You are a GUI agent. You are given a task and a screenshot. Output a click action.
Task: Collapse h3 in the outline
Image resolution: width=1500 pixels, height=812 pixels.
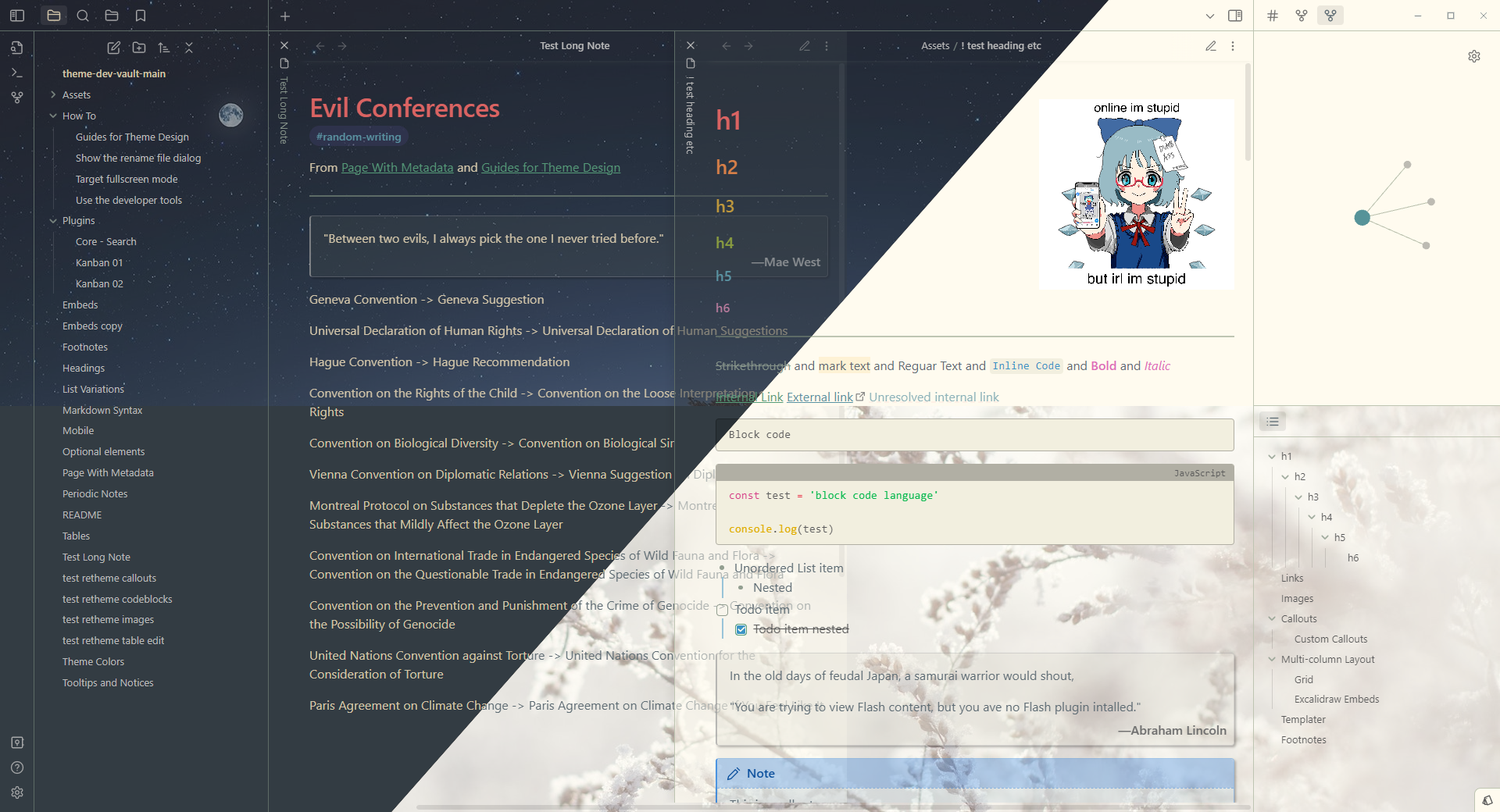pos(1298,497)
